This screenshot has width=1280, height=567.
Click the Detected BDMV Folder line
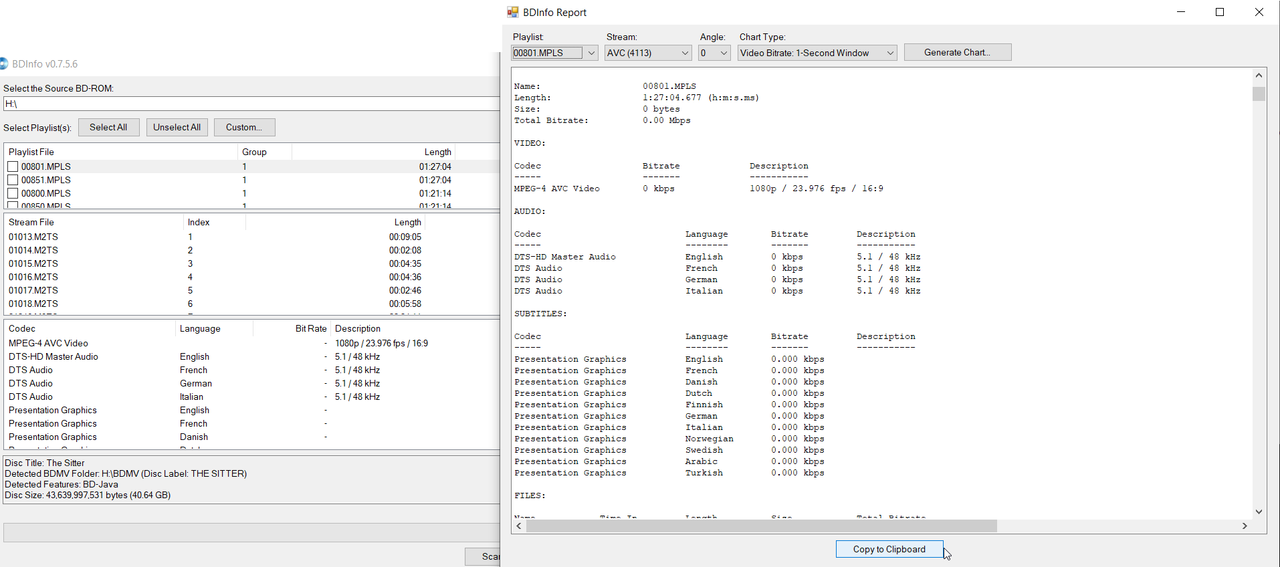[x=125, y=474]
